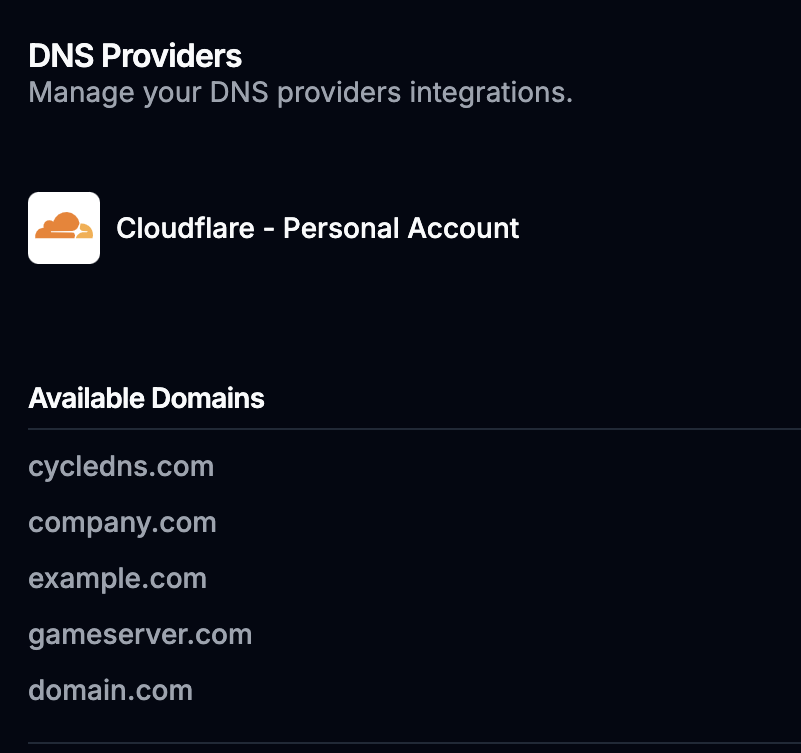Click the Available Domains section header
Image resolution: width=801 pixels, height=753 pixels.
(146, 398)
